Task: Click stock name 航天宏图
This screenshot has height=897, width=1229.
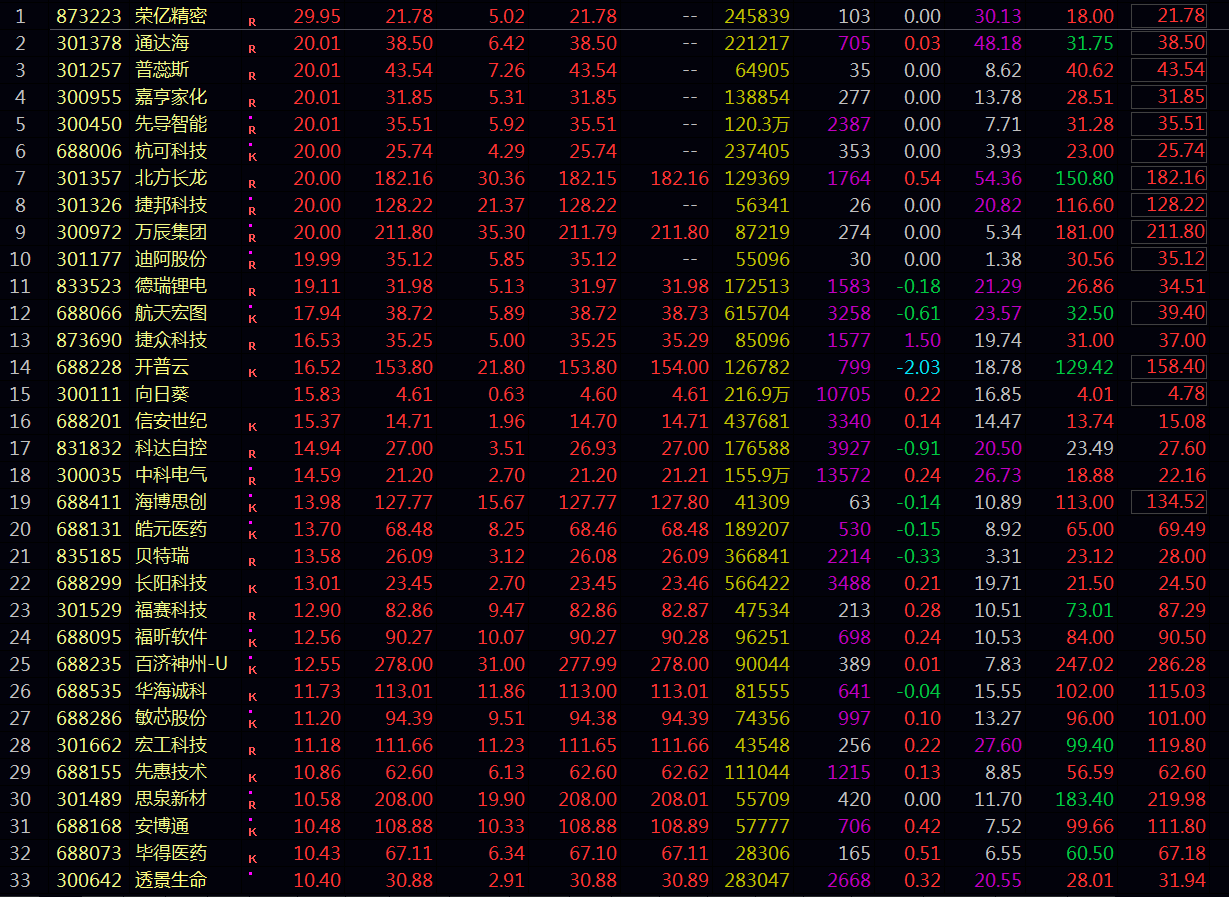Action: coord(172,313)
